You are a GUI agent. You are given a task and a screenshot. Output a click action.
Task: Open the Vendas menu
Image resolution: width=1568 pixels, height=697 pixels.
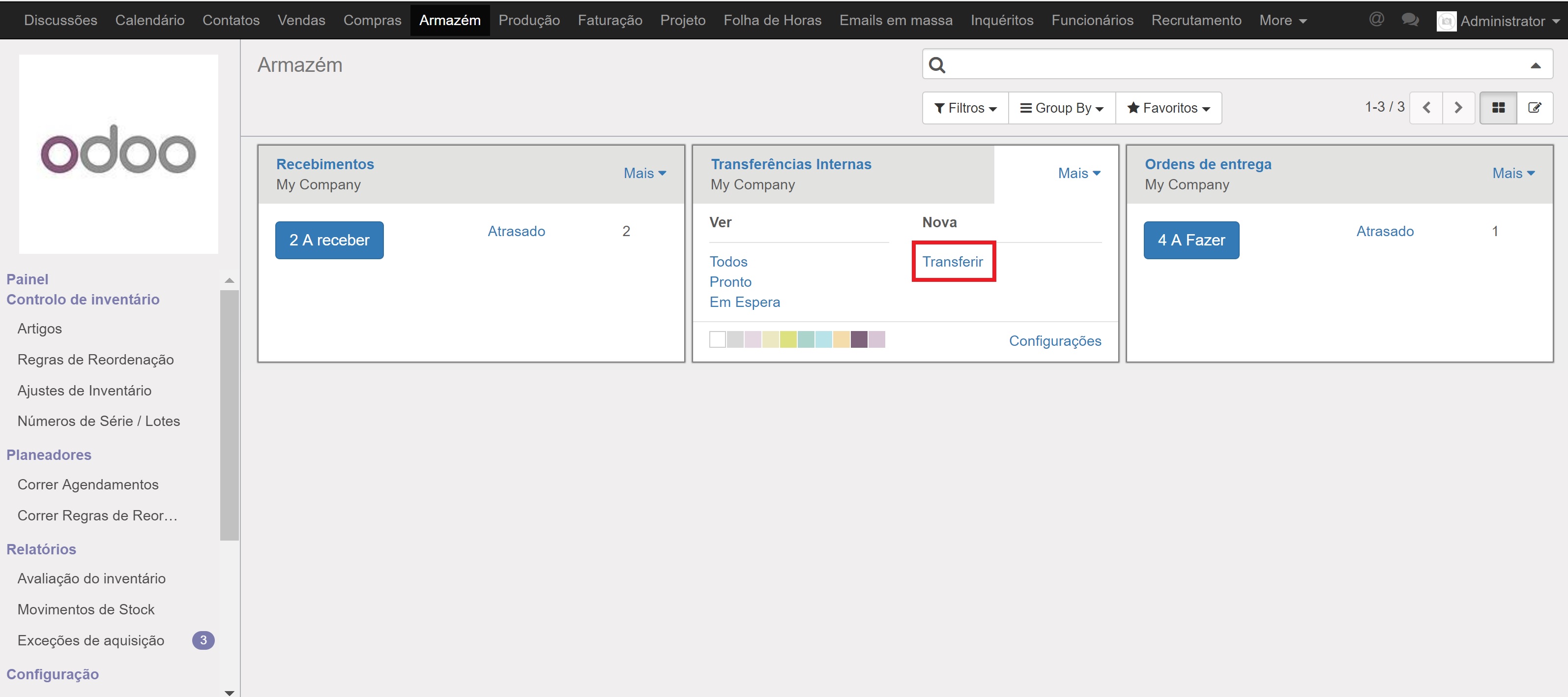pos(301,20)
